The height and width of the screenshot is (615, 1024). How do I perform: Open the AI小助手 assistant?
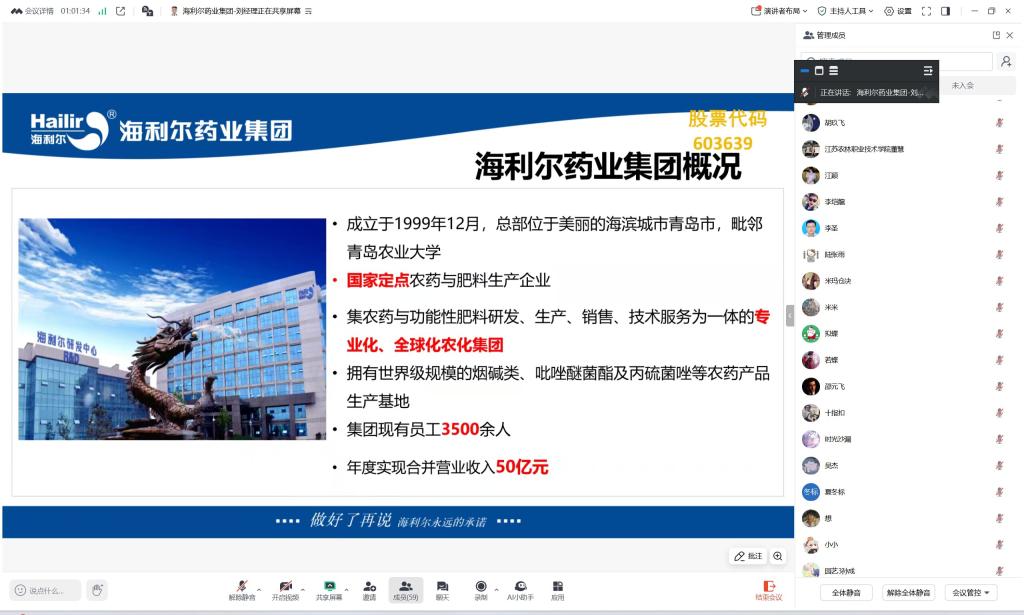point(520,590)
